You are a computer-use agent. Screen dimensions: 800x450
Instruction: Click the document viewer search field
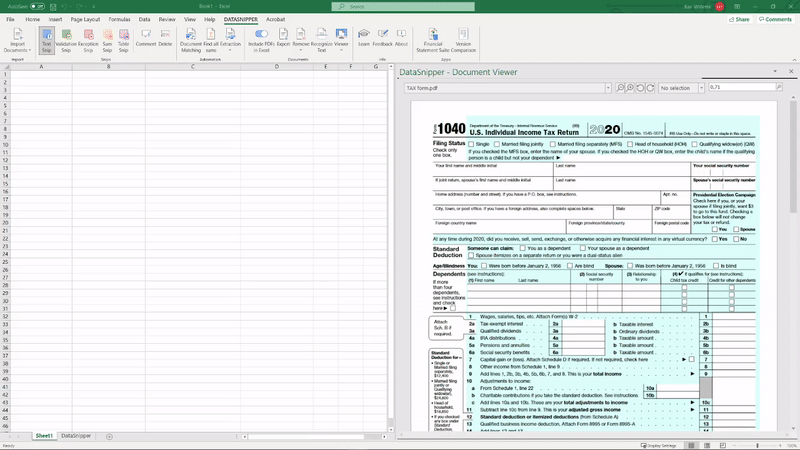pyautogui.click(x=741, y=88)
